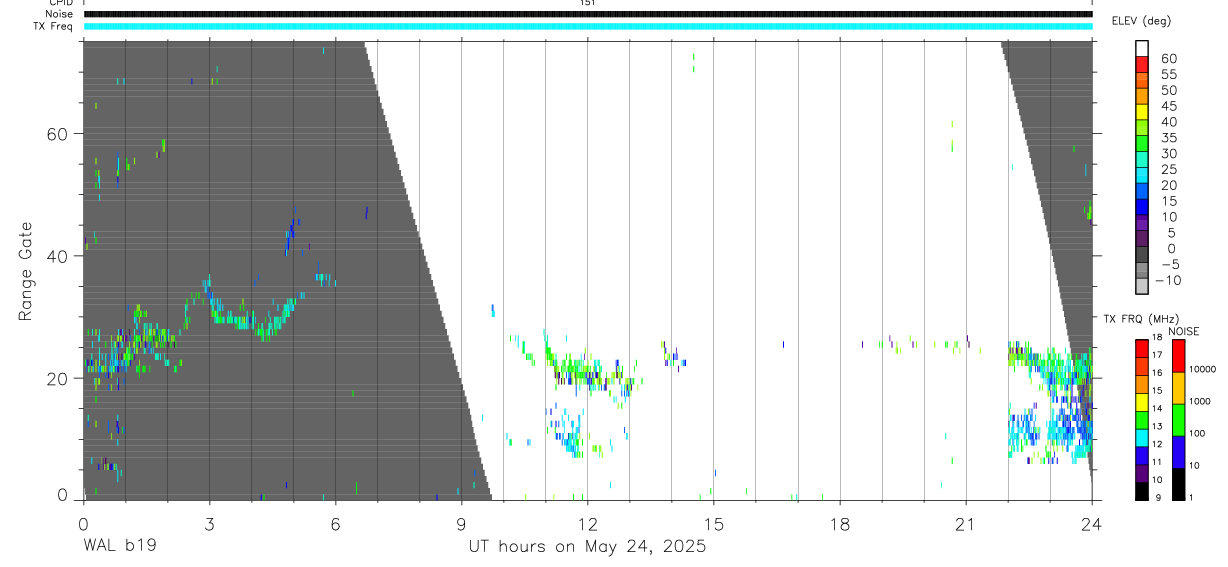Select the '35' label on ELEV colorbar

pos(1168,138)
